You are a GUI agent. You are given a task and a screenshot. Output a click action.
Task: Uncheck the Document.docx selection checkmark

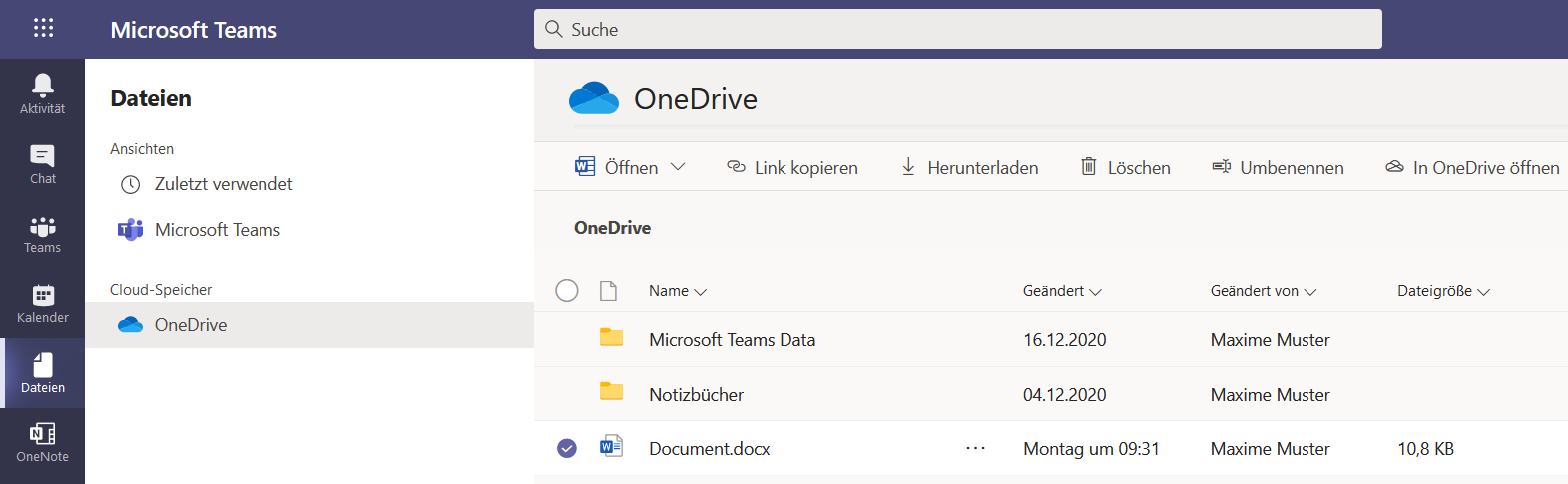567,448
